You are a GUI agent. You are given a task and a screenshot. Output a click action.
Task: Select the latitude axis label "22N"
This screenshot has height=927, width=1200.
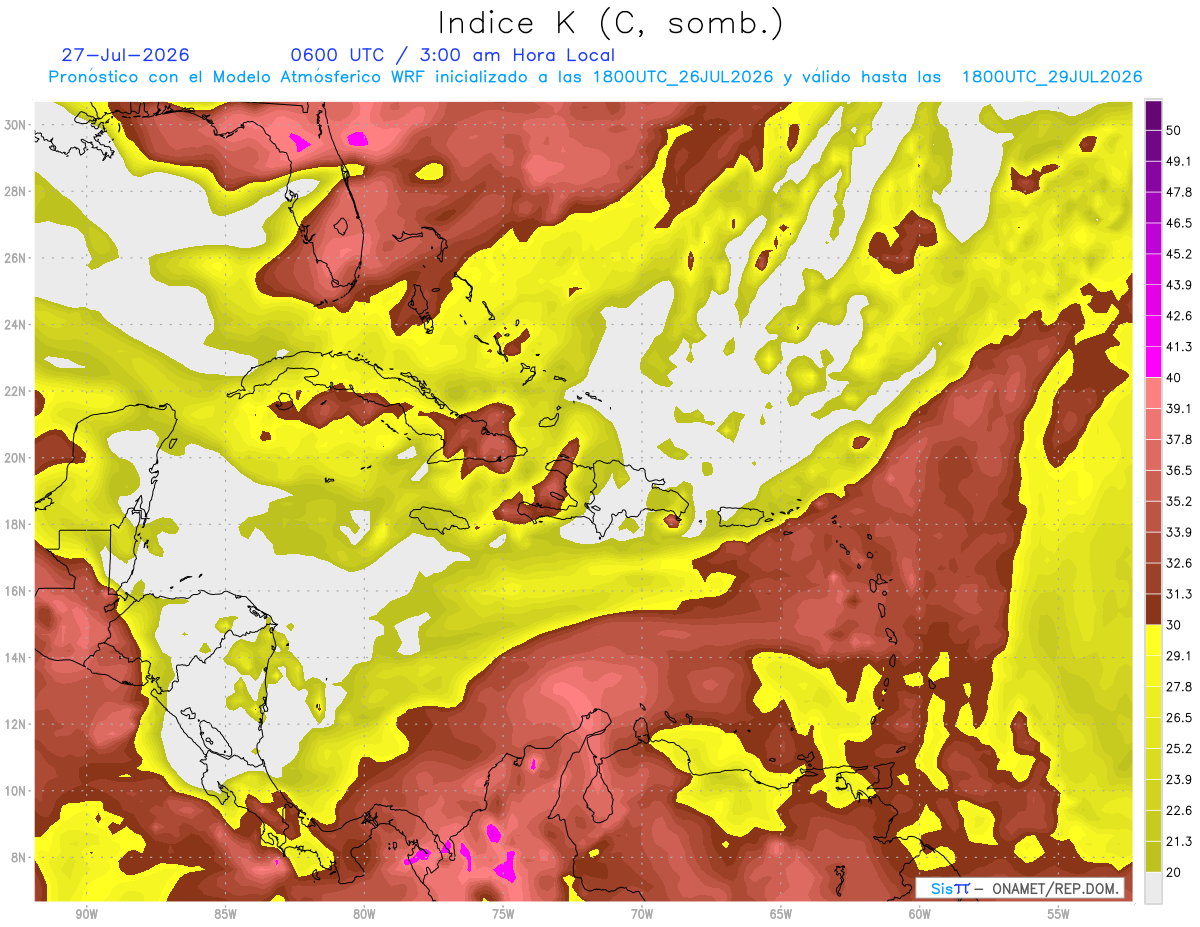pos(15,391)
